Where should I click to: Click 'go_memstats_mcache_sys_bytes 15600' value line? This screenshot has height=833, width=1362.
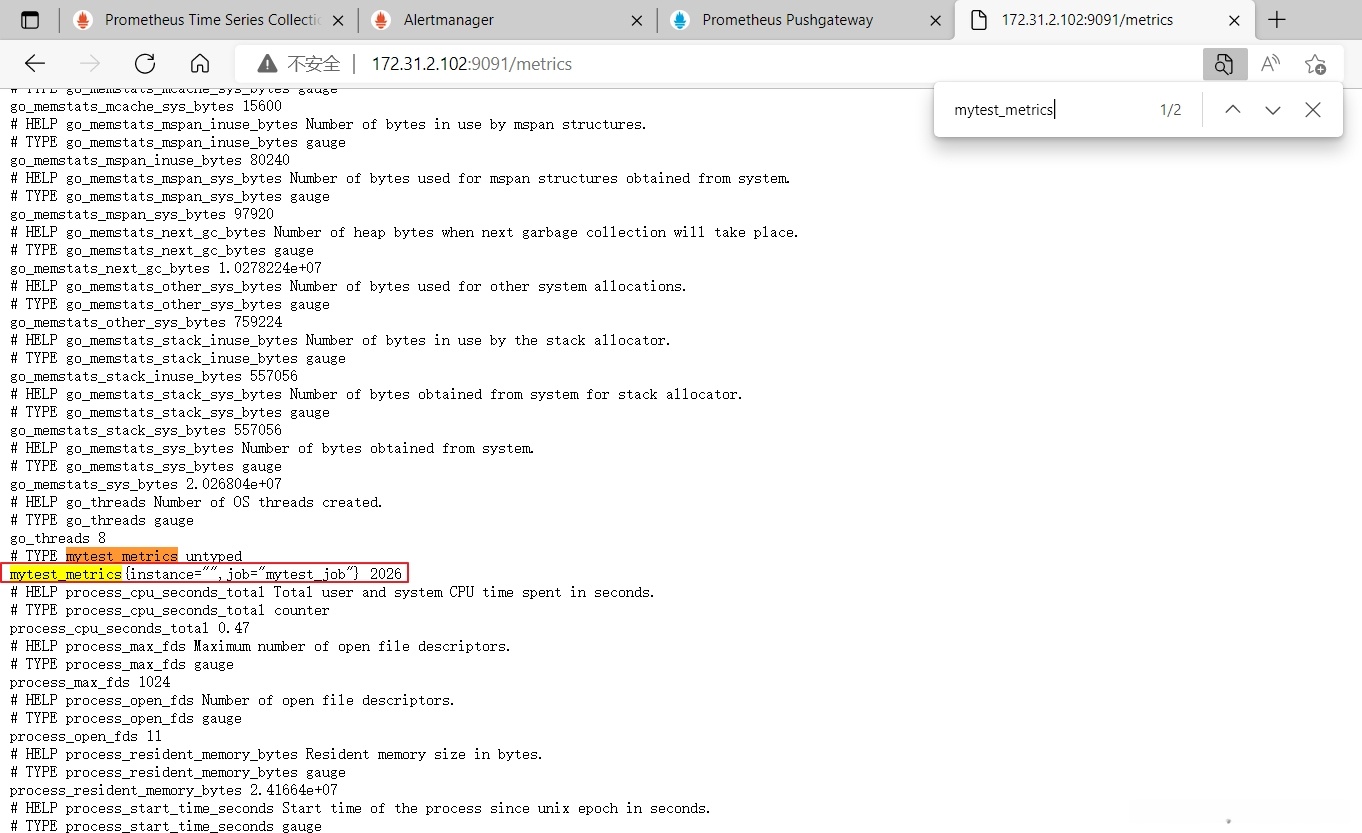click(146, 106)
